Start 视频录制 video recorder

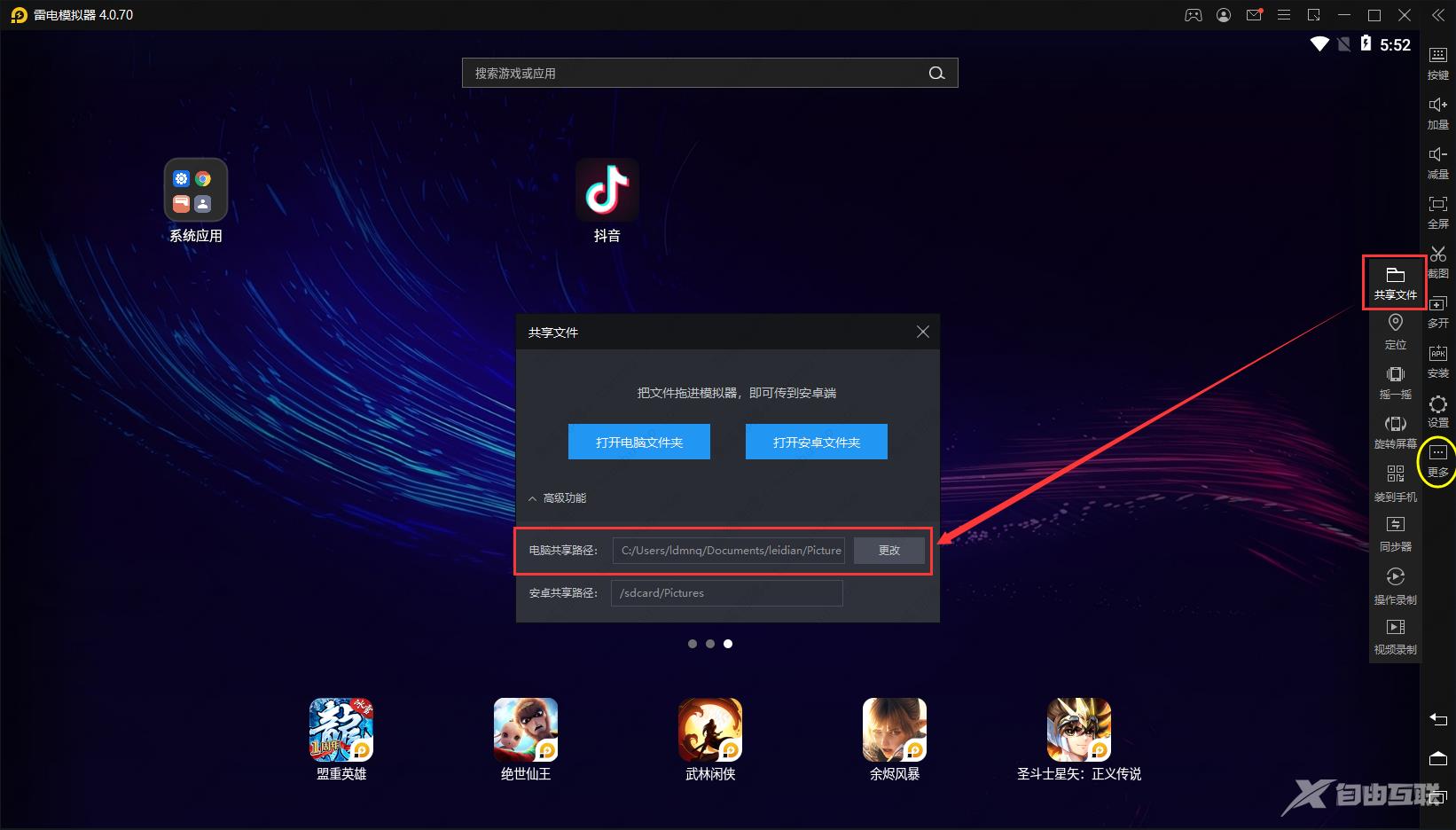(x=1395, y=637)
